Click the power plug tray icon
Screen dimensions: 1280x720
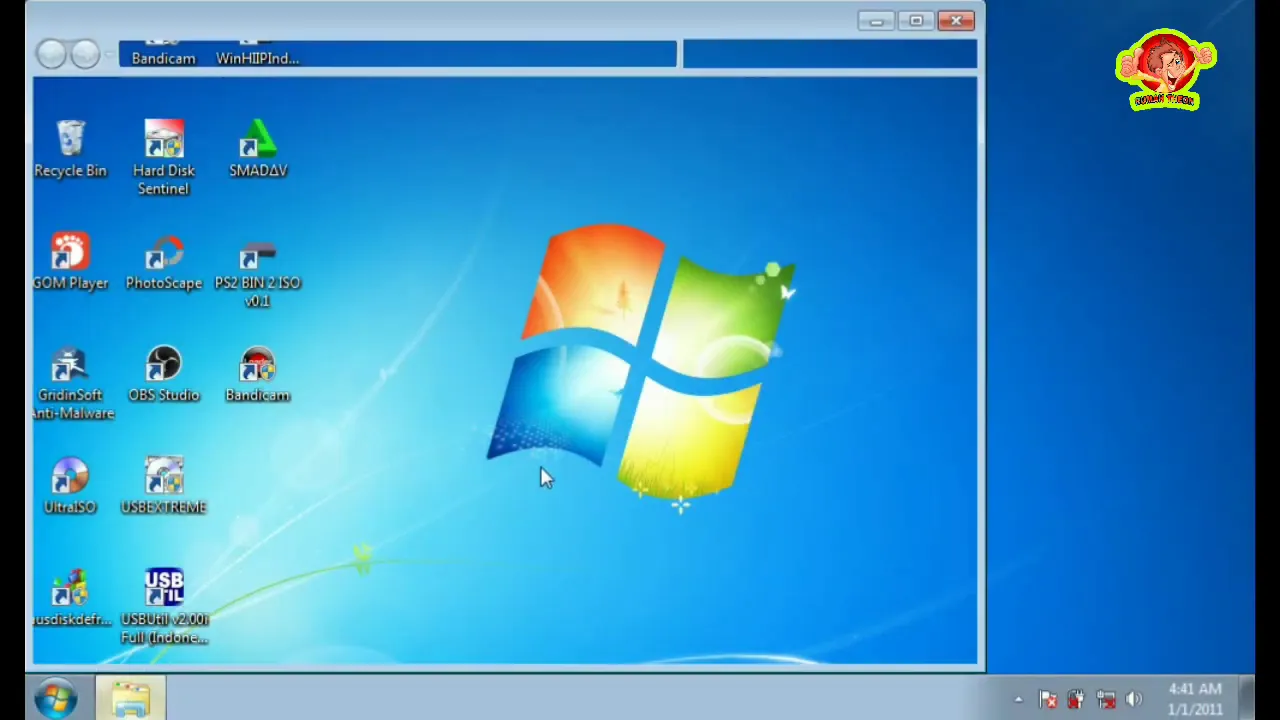click(1076, 700)
